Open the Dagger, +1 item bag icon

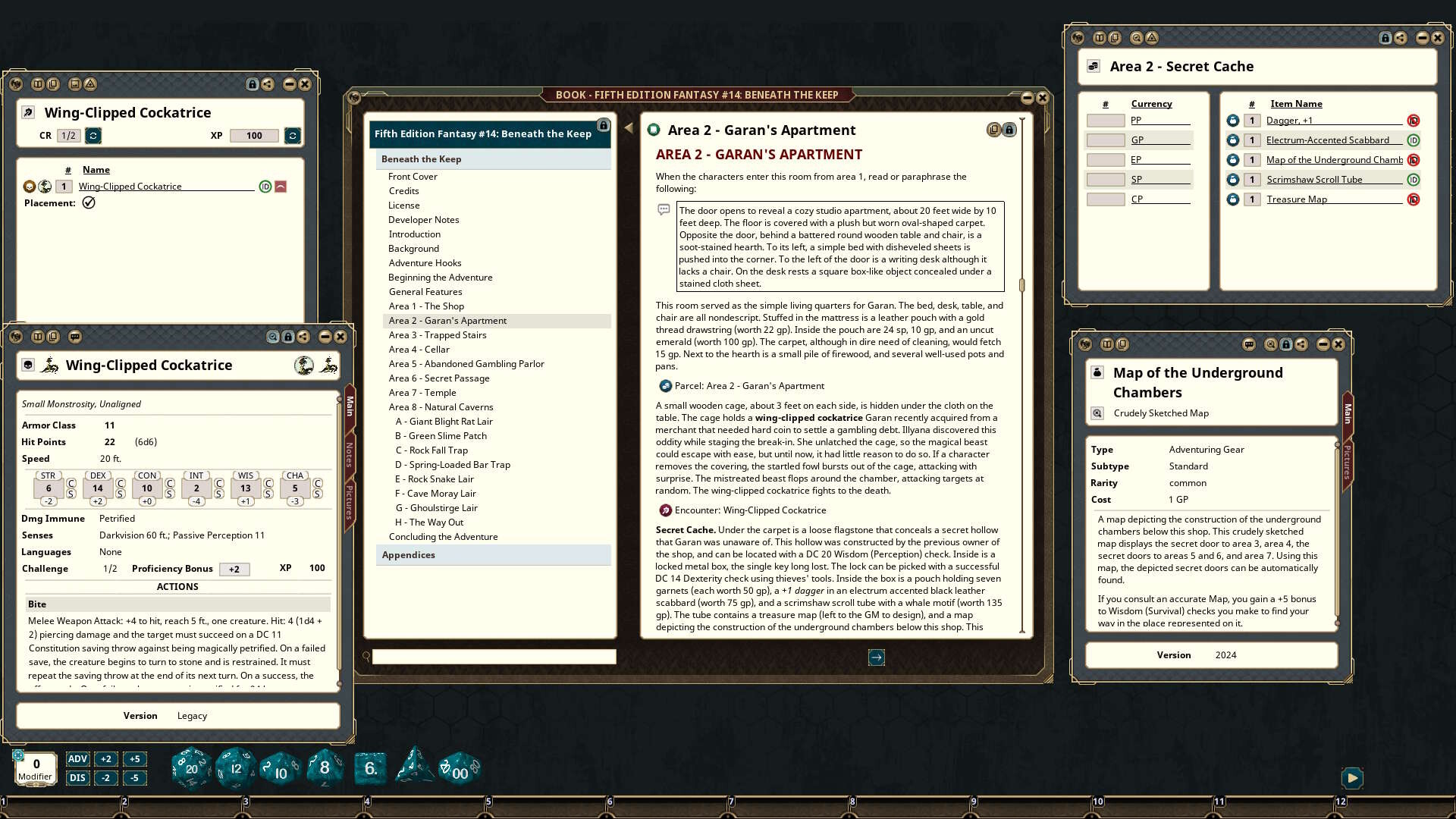[x=1233, y=121]
